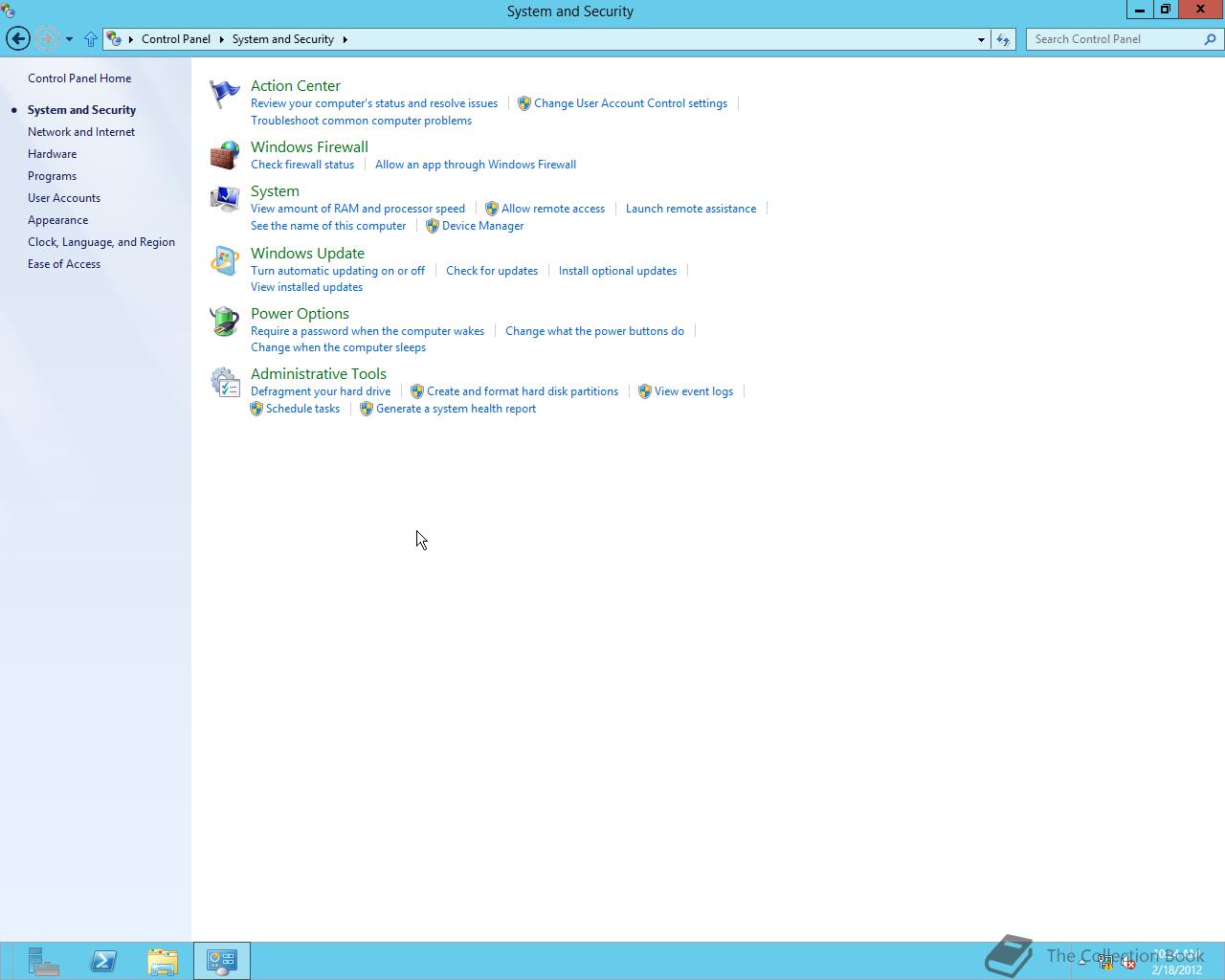The height and width of the screenshot is (980, 1225).
Task: Go up one level with the up arrow
Action: (91, 39)
